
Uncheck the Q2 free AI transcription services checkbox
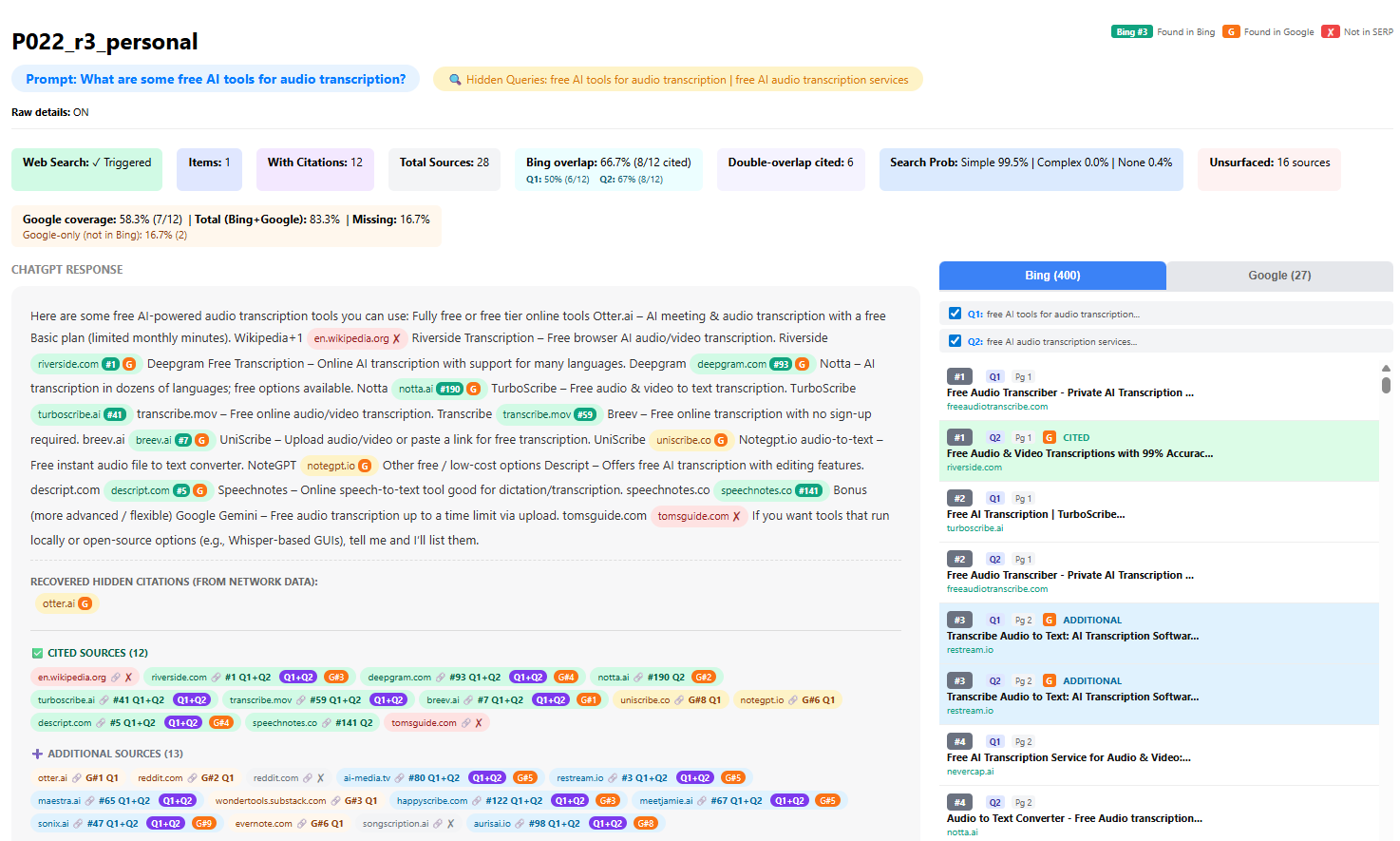[955, 341]
